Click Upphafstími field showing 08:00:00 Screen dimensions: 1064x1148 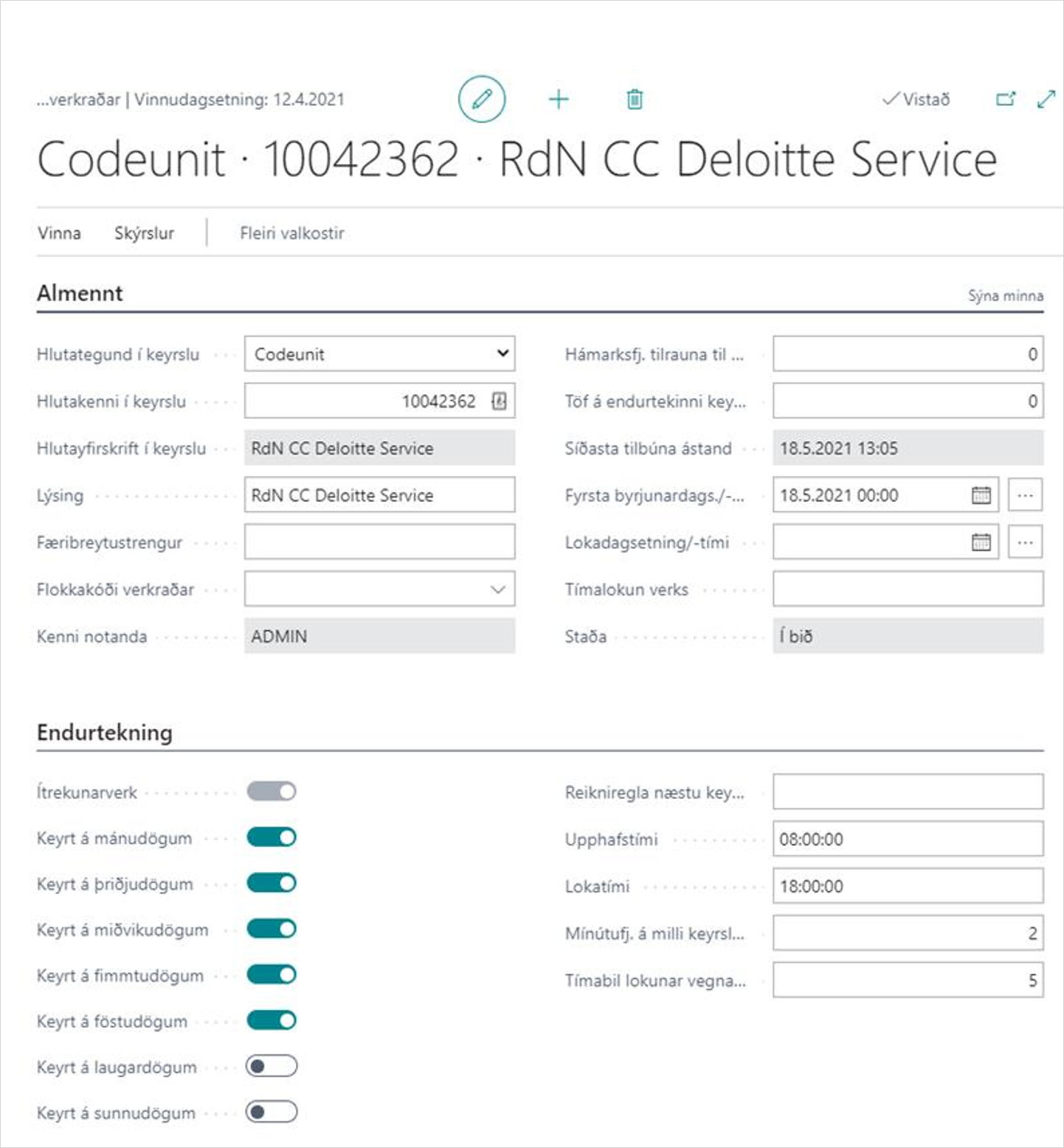point(908,839)
